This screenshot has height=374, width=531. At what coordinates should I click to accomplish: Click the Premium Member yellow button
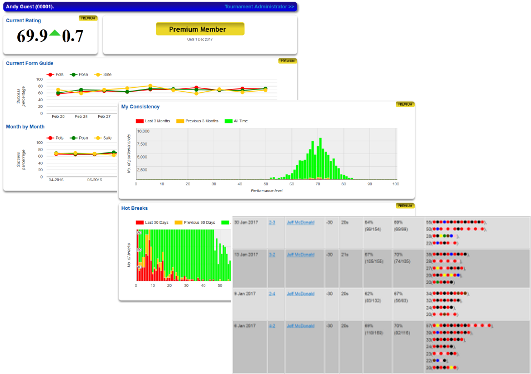pyautogui.click(x=200, y=29)
